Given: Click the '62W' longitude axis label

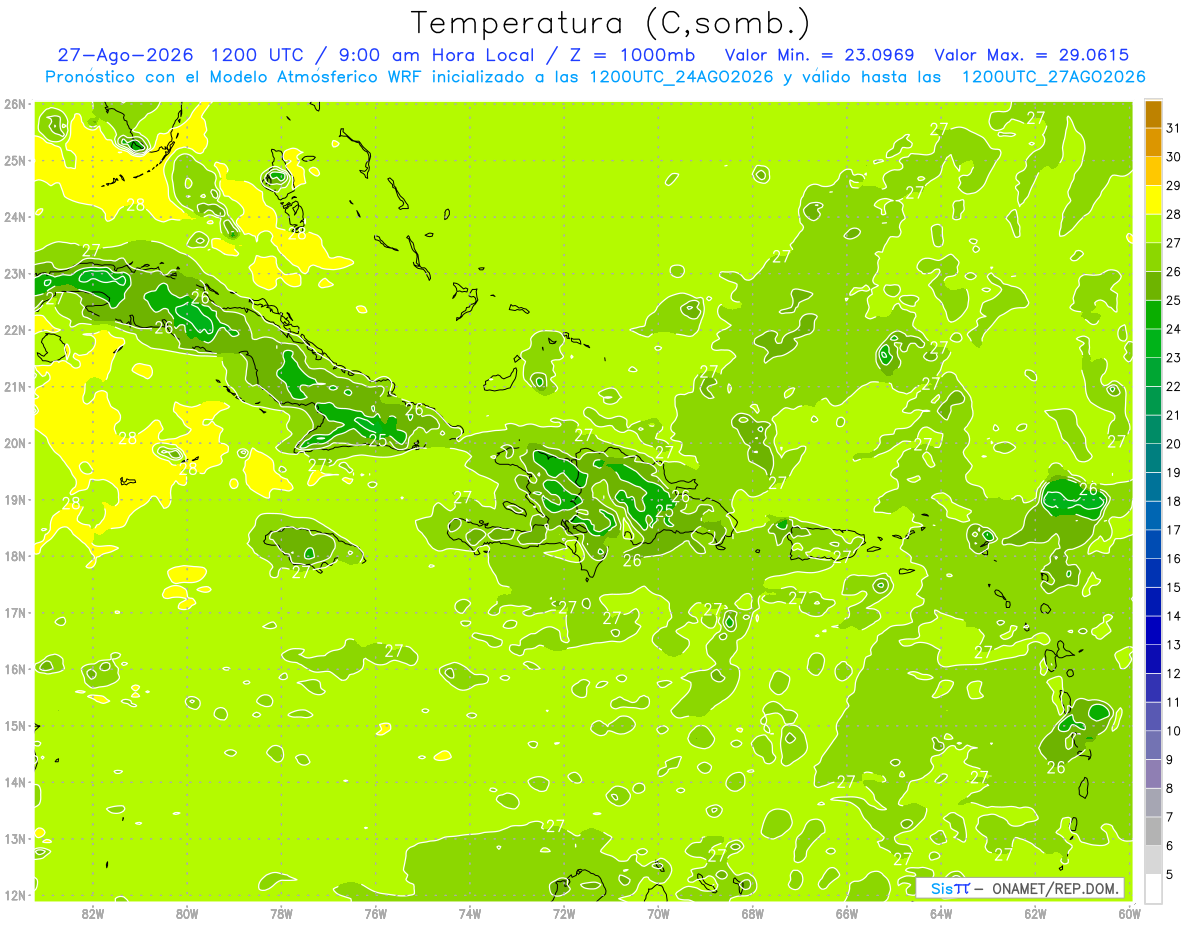Looking at the screenshot, I should point(1035,913).
